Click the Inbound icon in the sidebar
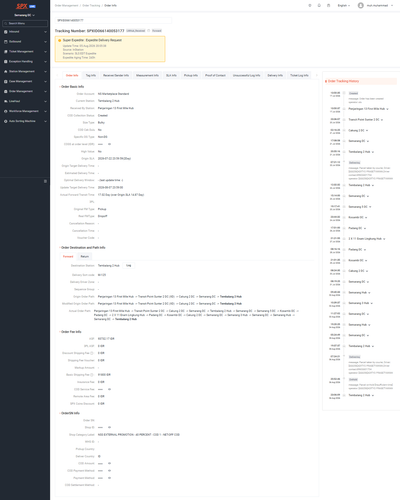 pos(6,32)
